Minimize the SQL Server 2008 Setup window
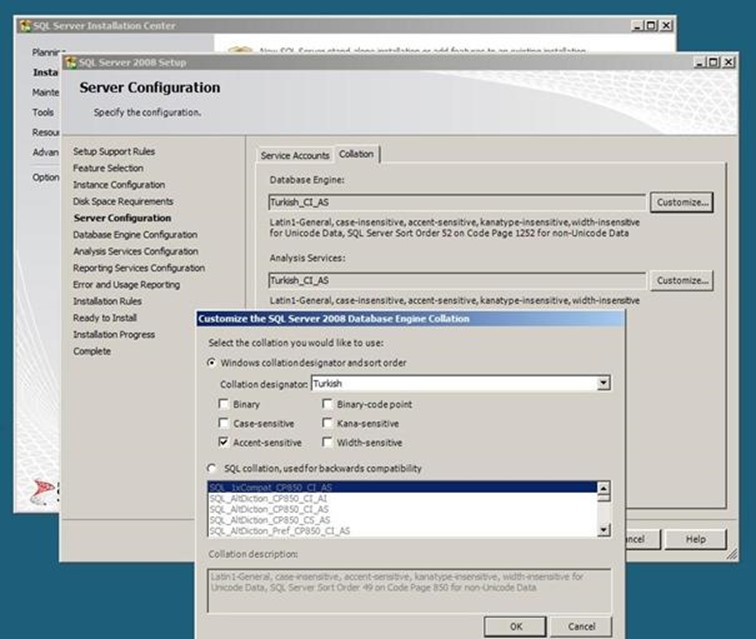 699,62
